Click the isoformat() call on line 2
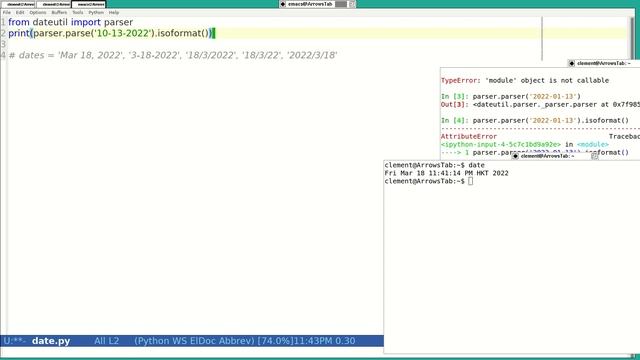The height and width of the screenshot is (360, 640). [183, 33]
